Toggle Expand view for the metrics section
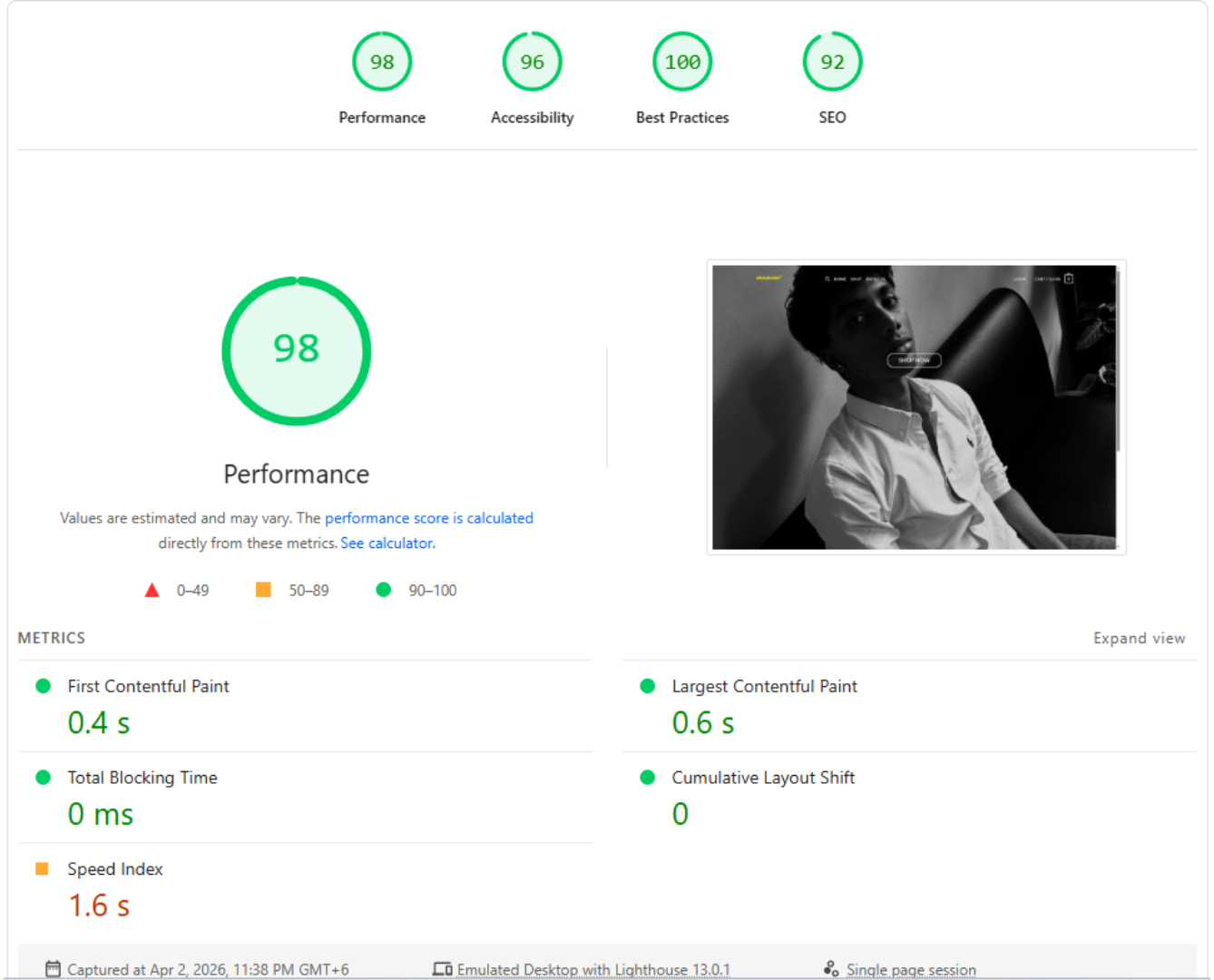 [1139, 638]
